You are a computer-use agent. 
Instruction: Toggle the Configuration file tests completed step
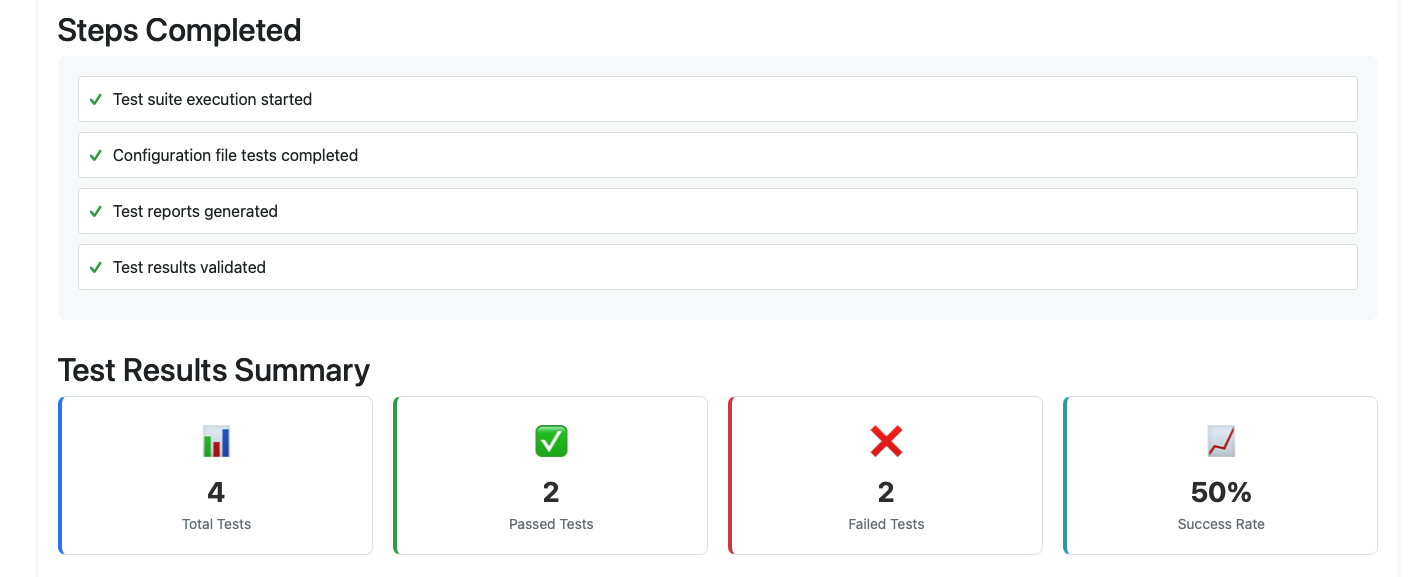[x=716, y=155]
